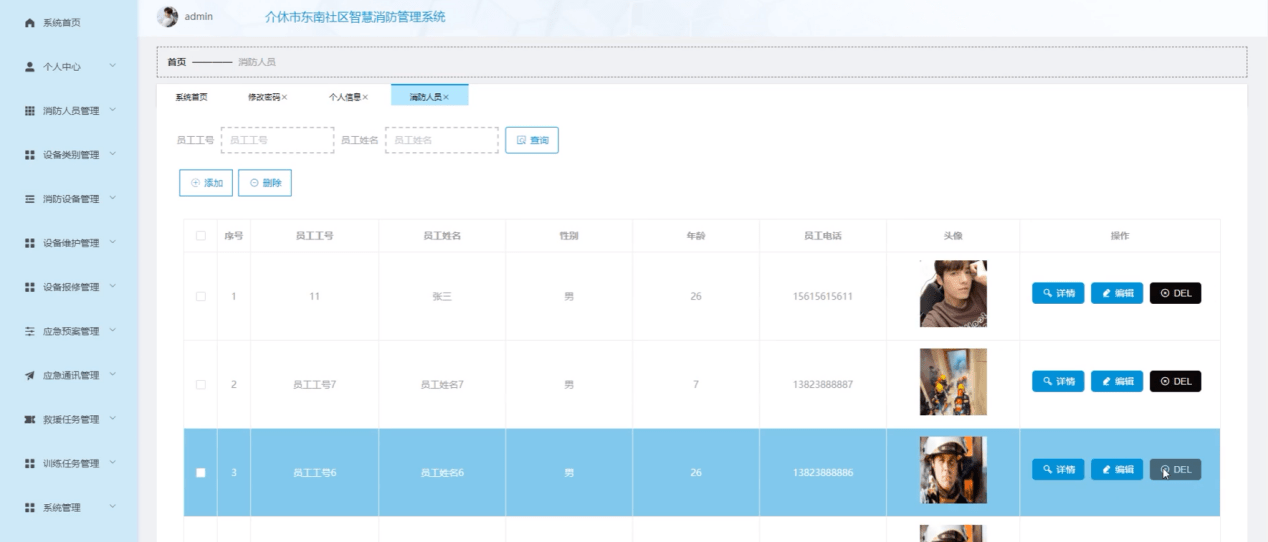This screenshot has width=1268, height=542.
Task: Open 训练任务管理 in the sidebar
Action: point(71,463)
